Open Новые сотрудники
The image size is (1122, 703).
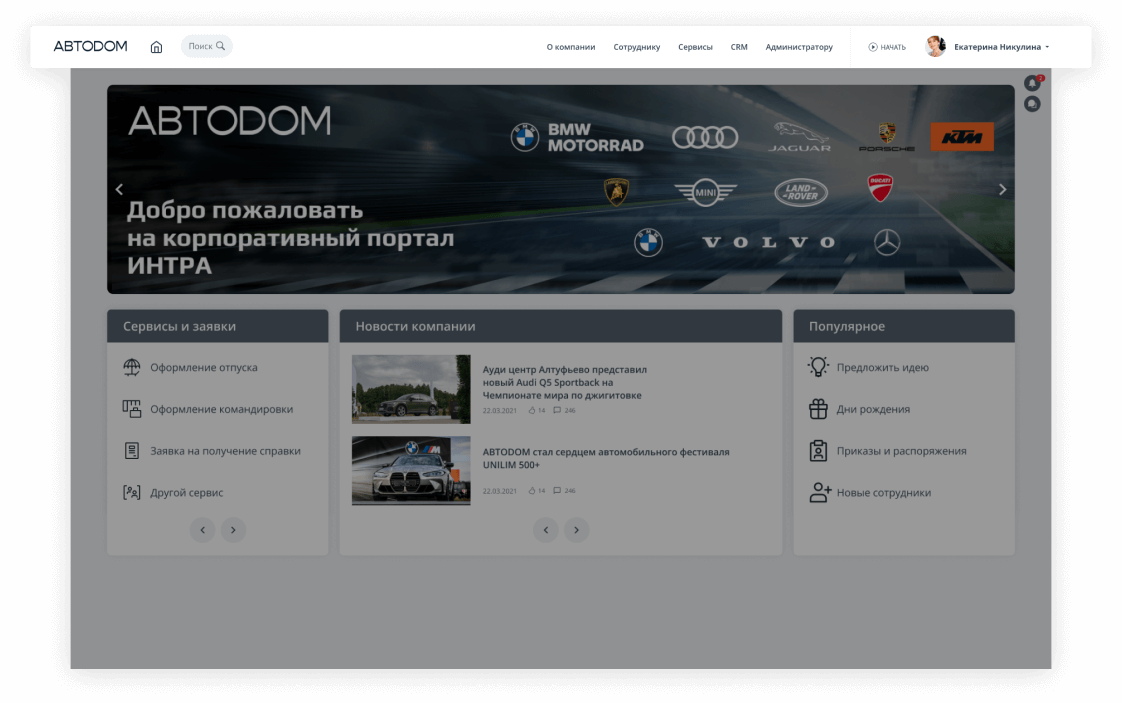[x=884, y=493]
